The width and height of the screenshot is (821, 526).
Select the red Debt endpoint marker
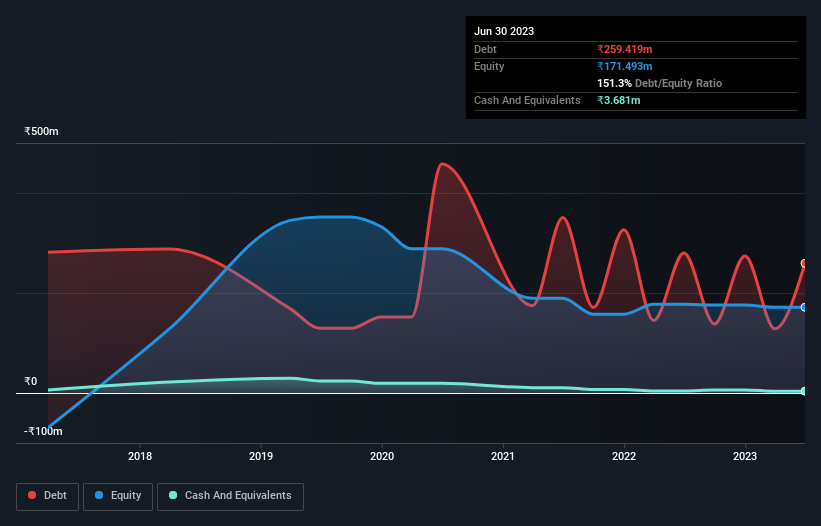pos(804,263)
